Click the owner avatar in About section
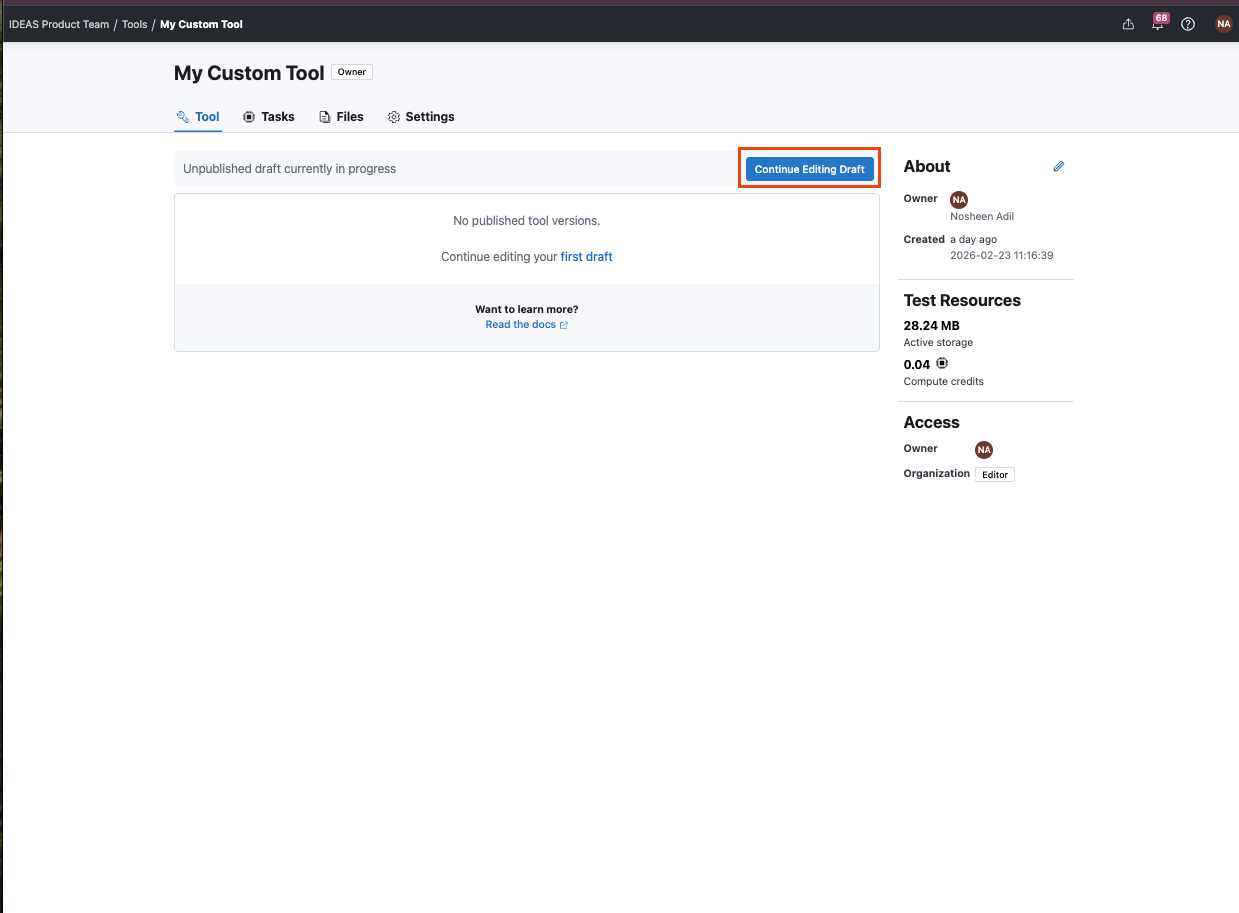This screenshot has width=1239, height=913. (x=959, y=200)
